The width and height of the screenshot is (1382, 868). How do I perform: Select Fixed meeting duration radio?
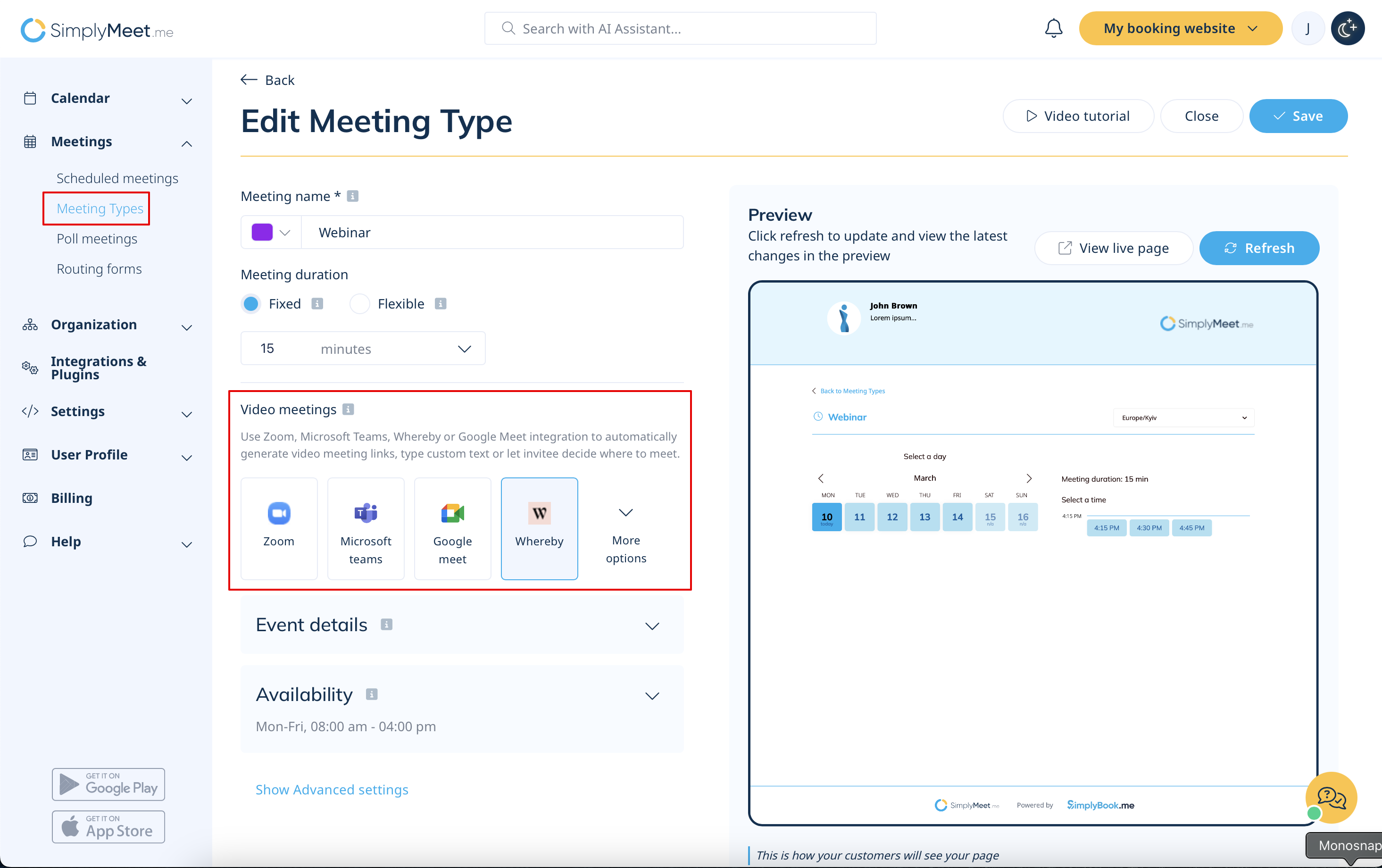[x=251, y=304]
